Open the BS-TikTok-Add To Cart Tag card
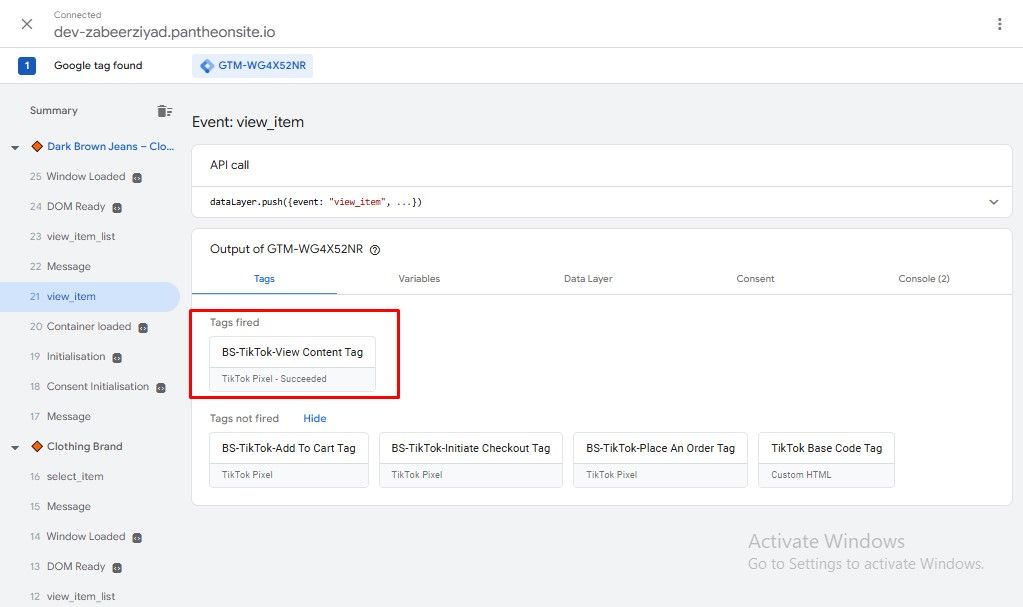 [x=288, y=460]
